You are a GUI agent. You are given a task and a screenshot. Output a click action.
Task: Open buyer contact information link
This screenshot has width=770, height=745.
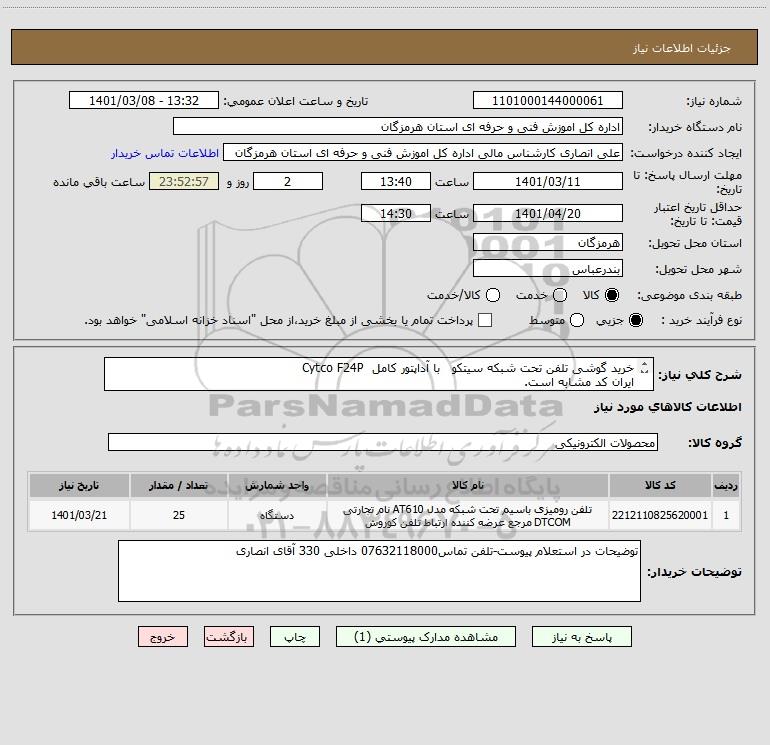pos(165,153)
